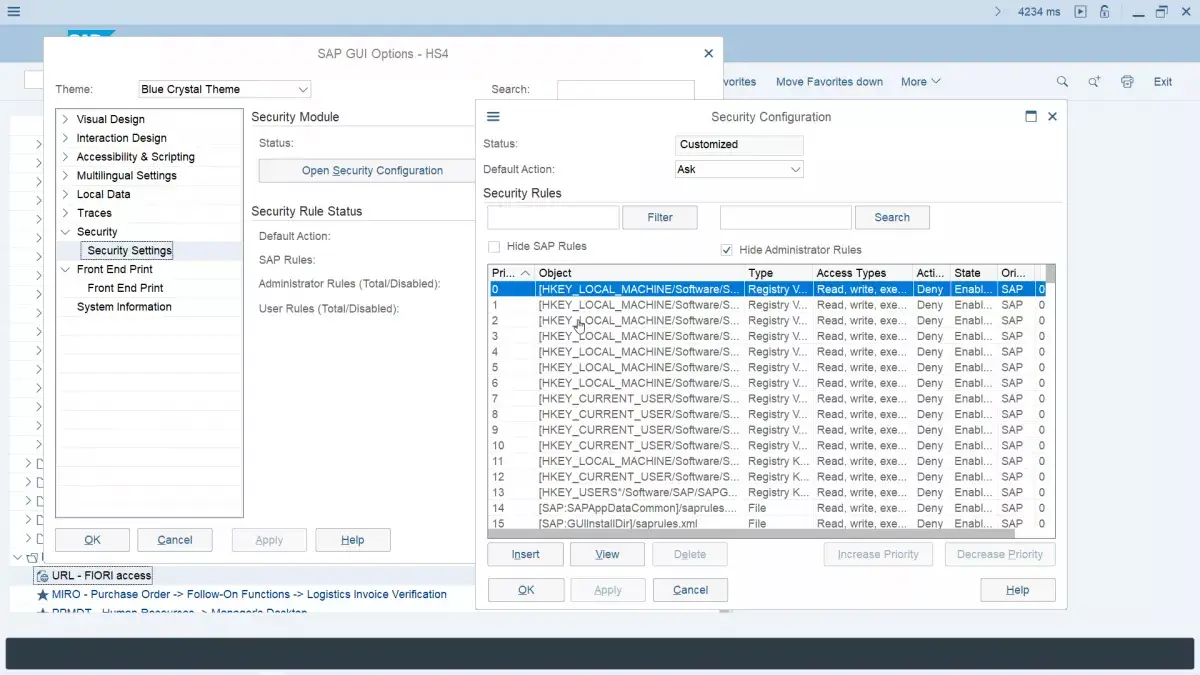This screenshot has height=675, width=1200.
Task: Open the MIRO Logistics Invoice Verification favorite
Action: [249, 594]
